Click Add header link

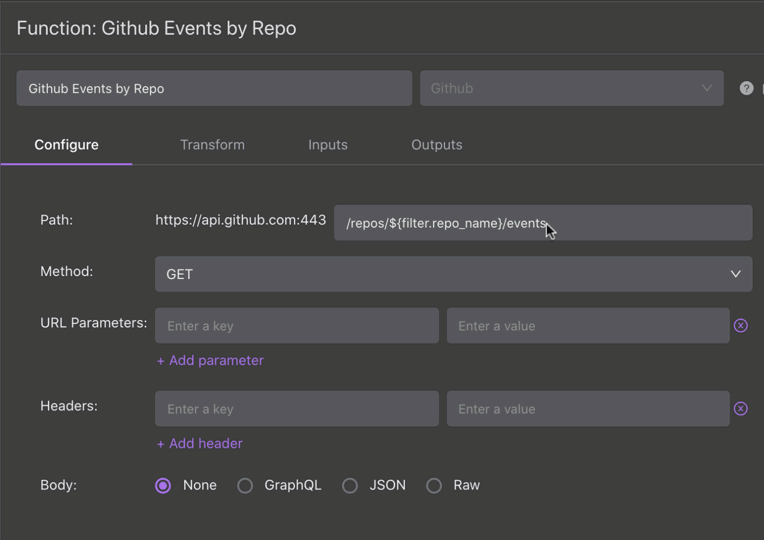(x=199, y=444)
